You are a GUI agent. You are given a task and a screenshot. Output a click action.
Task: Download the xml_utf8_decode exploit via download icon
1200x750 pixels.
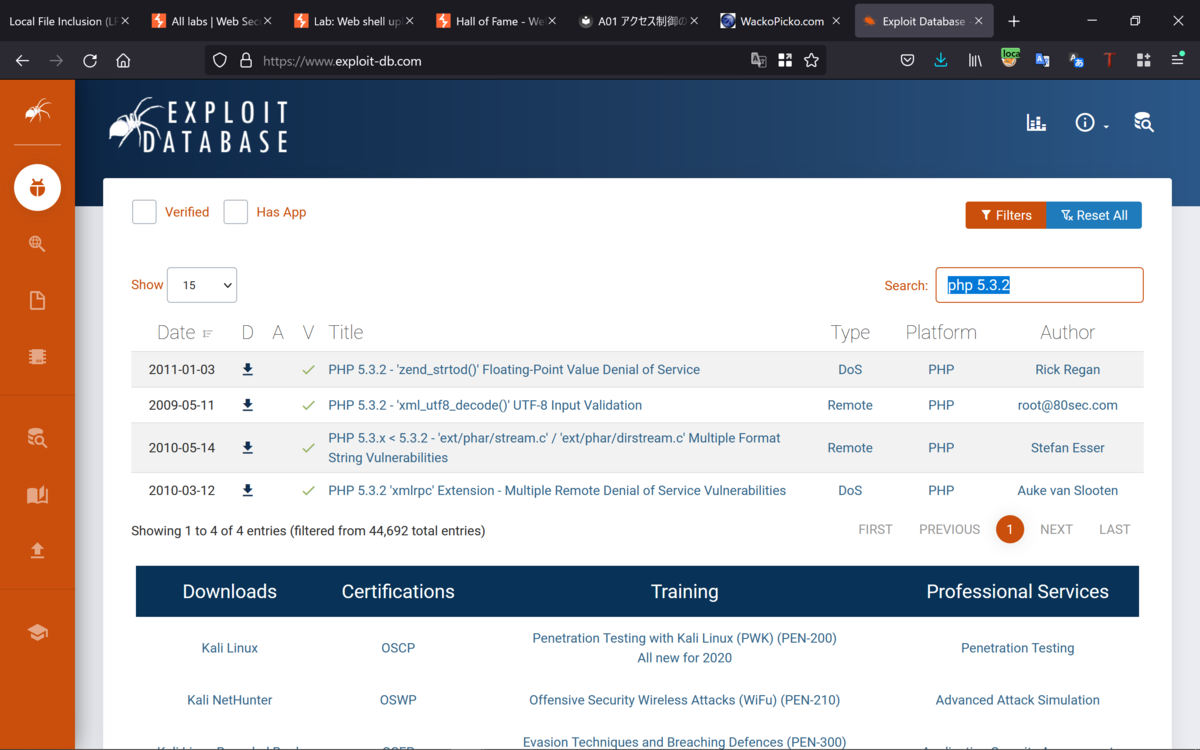pyautogui.click(x=248, y=405)
